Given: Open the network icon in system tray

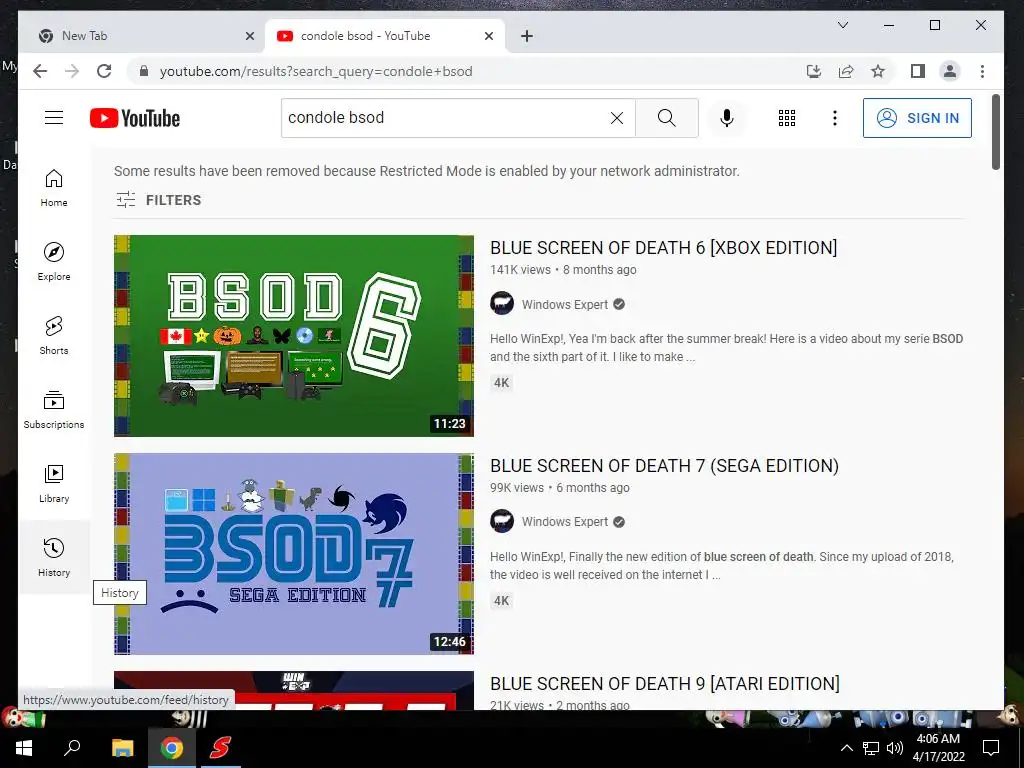Looking at the screenshot, I should click(x=871, y=748).
